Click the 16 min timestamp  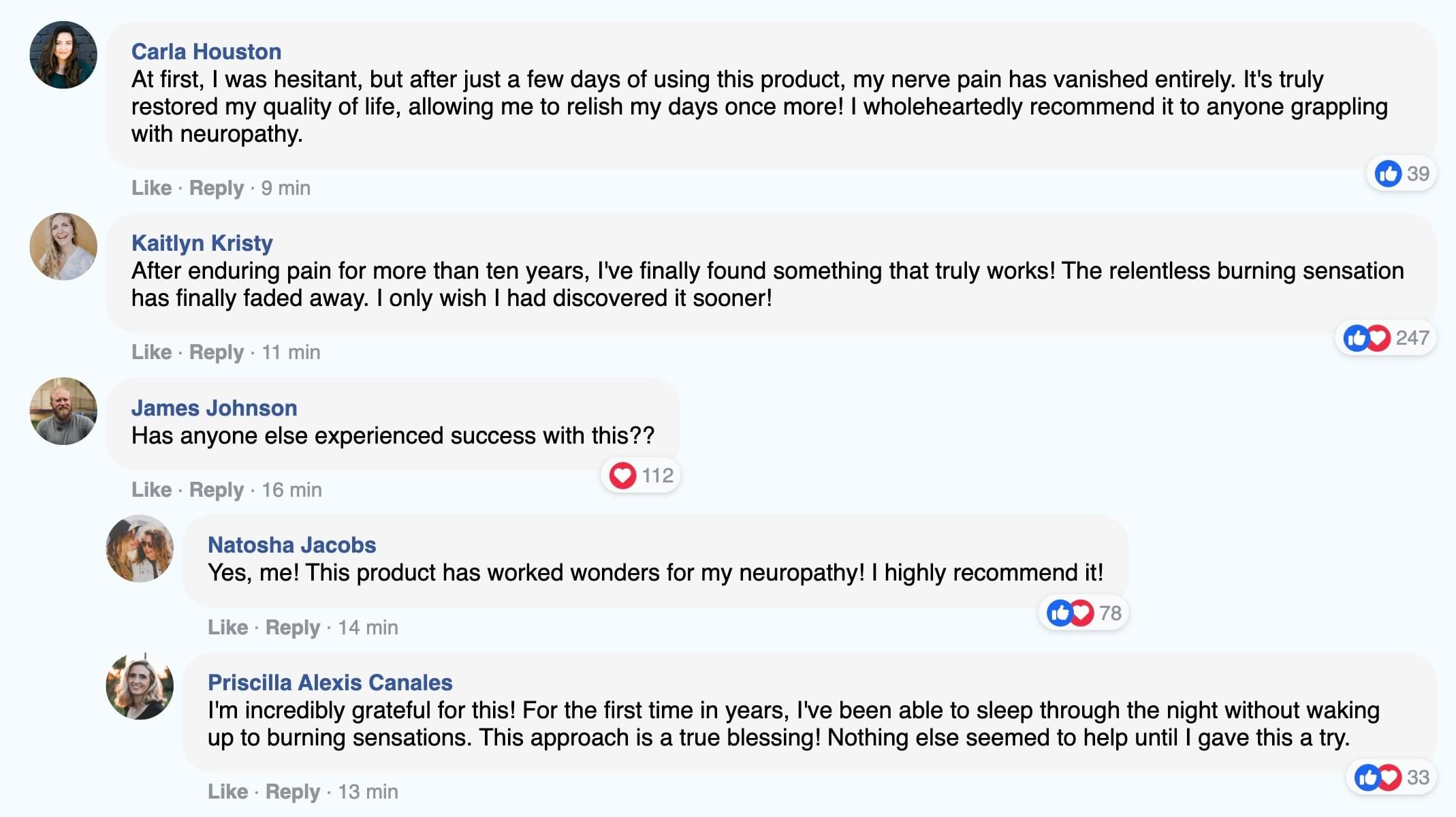point(291,490)
